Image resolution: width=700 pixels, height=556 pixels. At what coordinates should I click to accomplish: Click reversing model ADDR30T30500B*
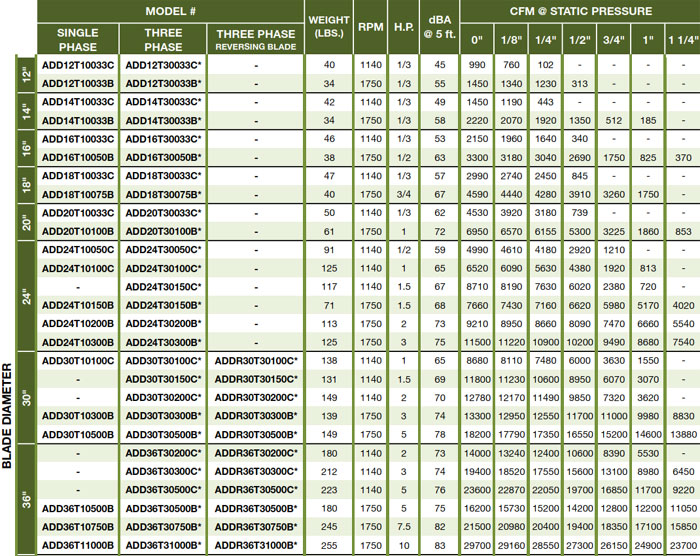pyautogui.click(x=256, y=435)
